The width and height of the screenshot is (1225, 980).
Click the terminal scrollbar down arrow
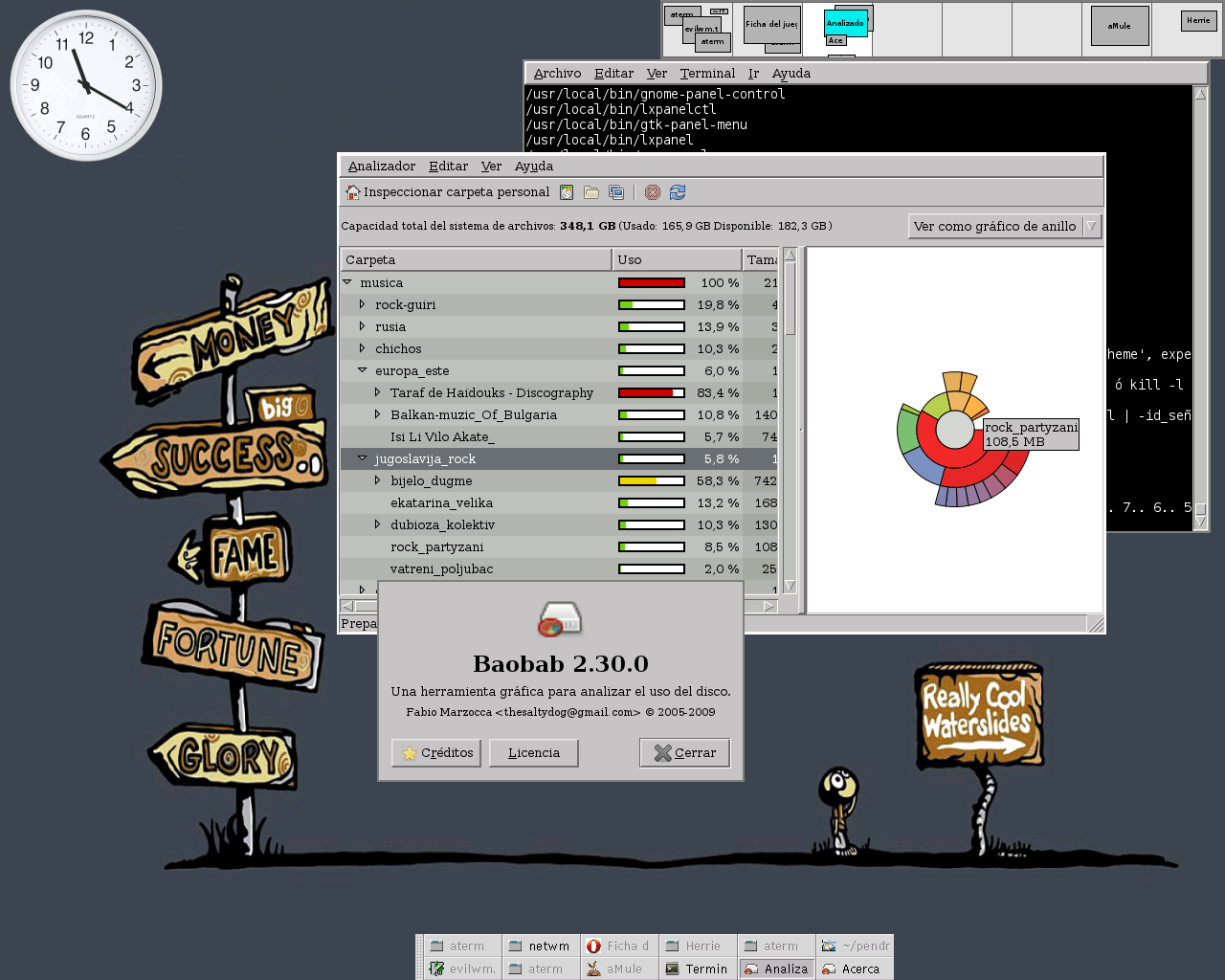click(x=1201, y=523)
